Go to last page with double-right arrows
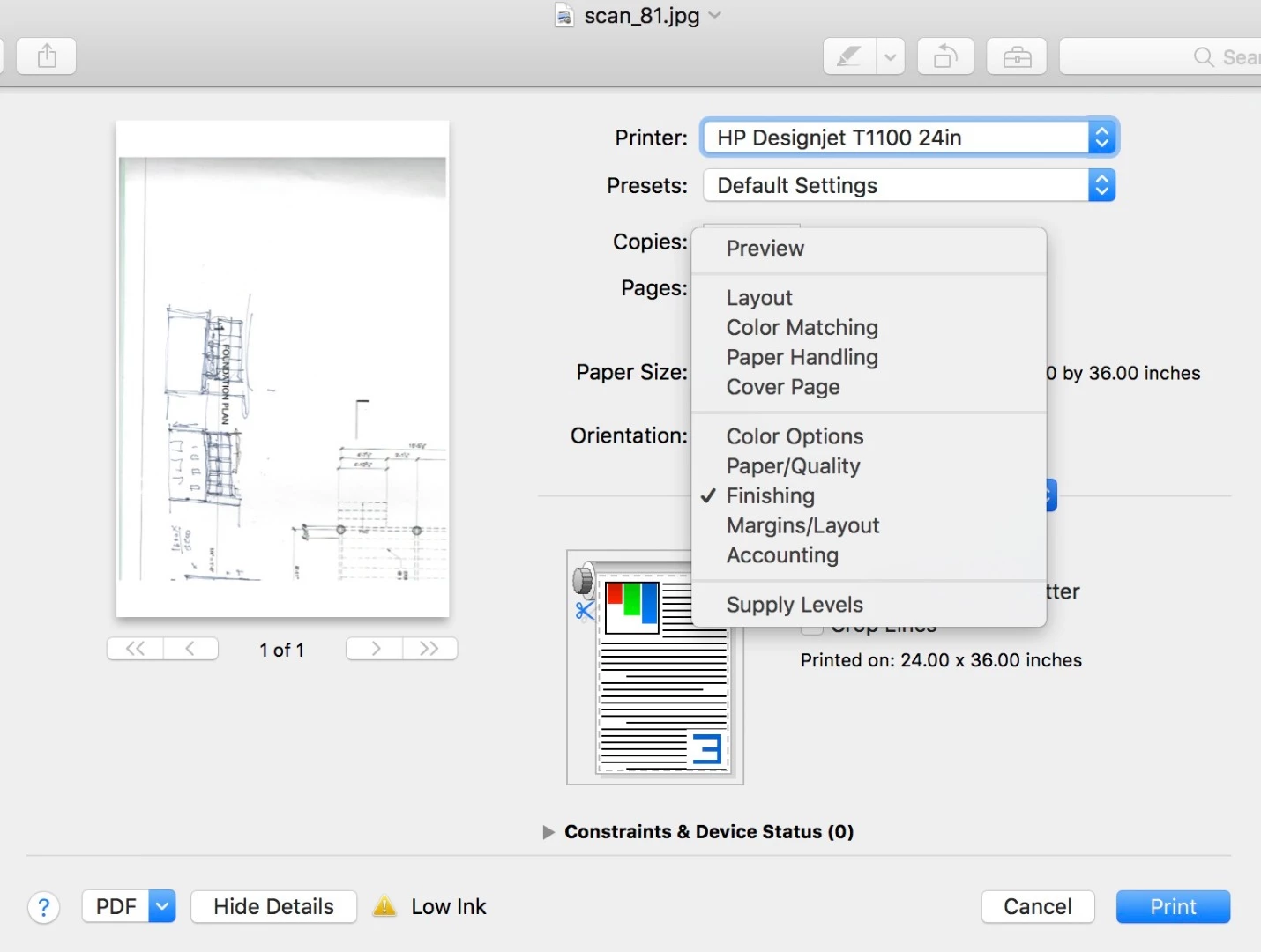 [x=429, y=649]
